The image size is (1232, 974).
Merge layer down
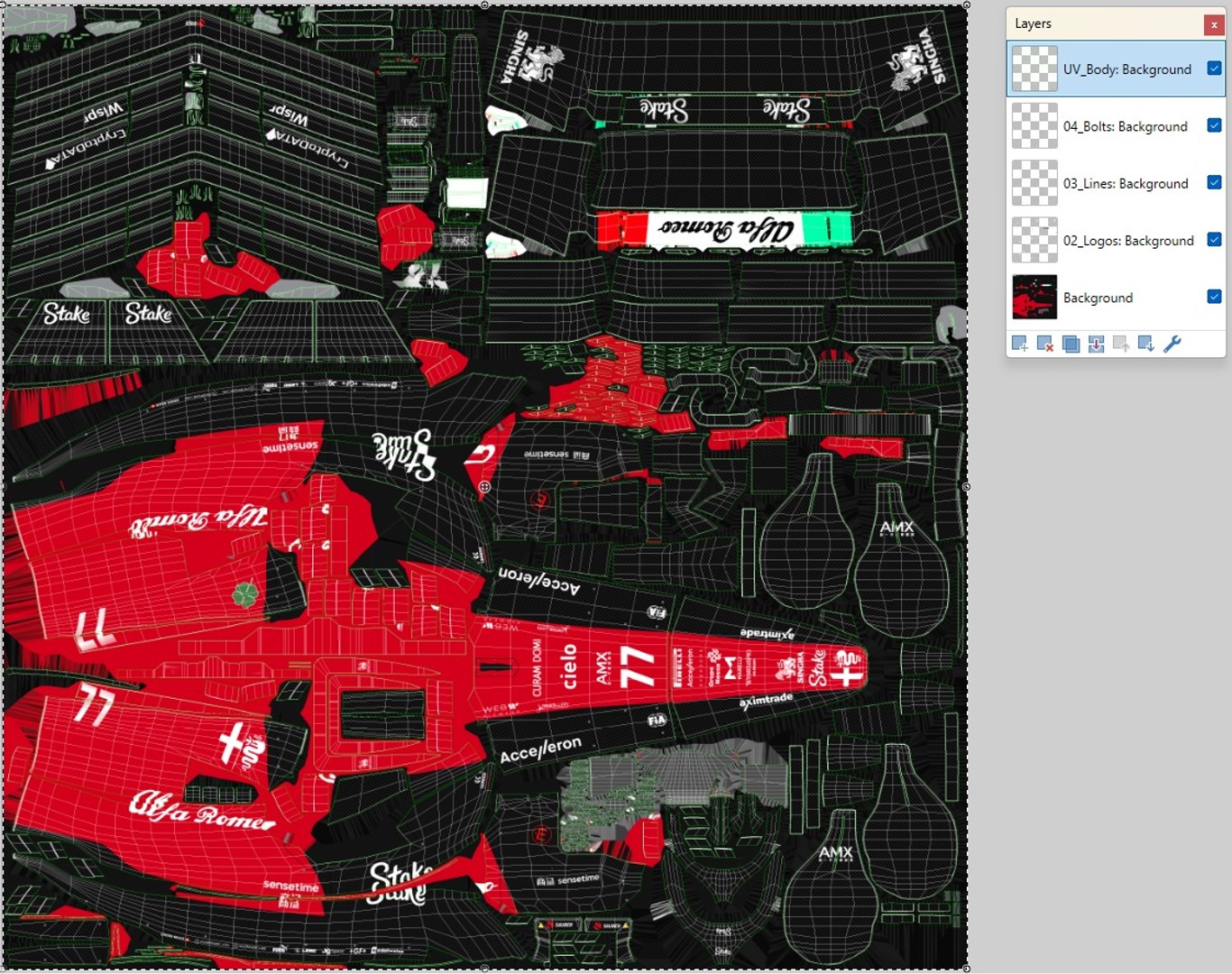(x=1096, y=344)
